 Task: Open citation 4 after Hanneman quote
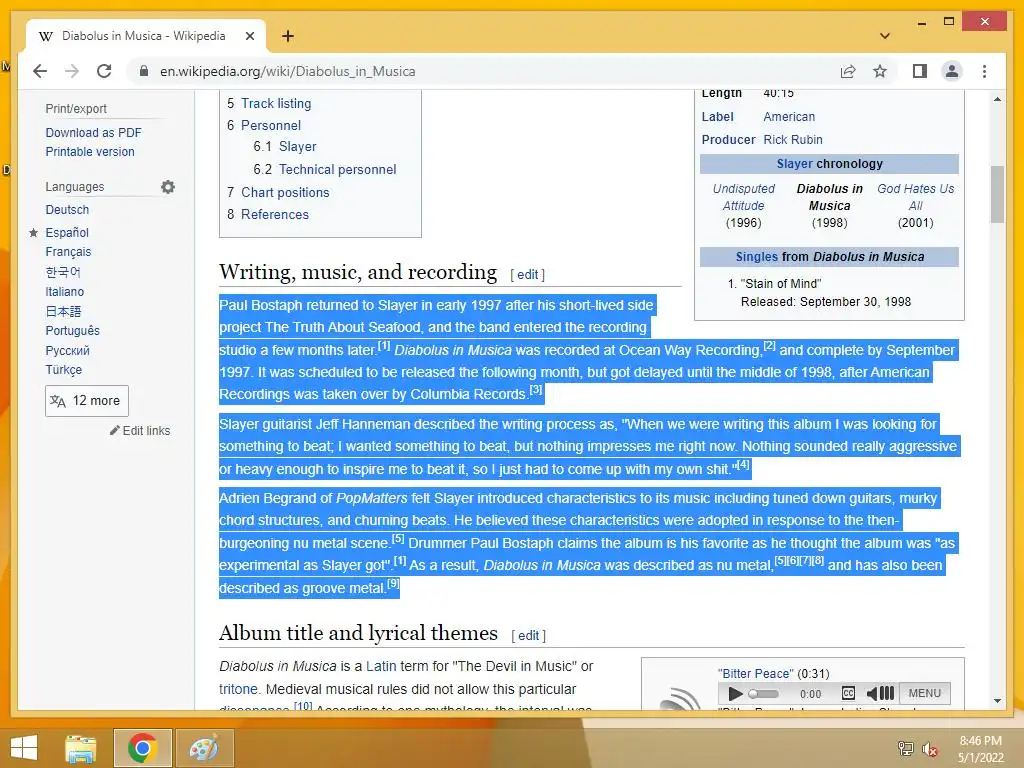743,464
